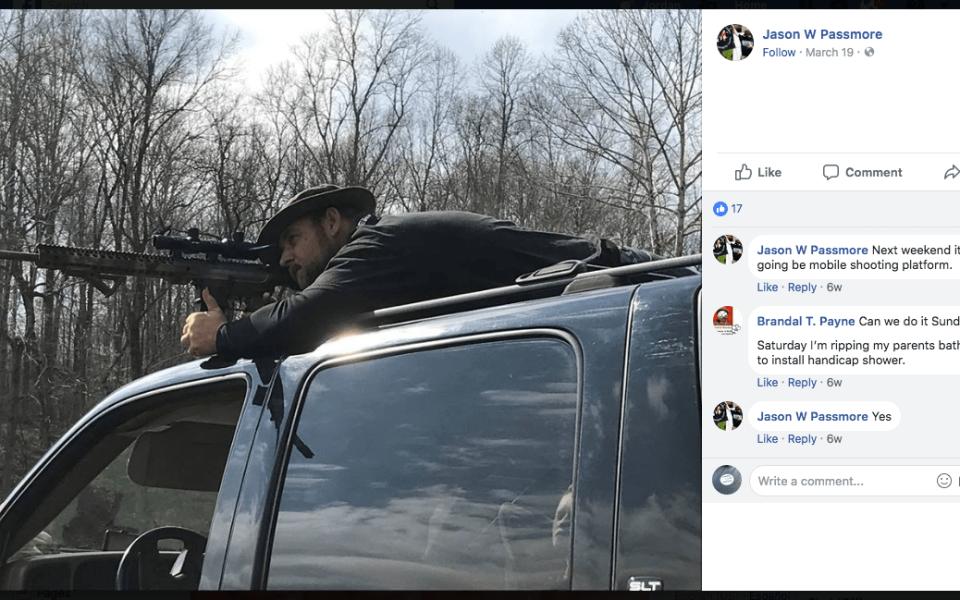Click your avatar beside the comment box
The height and width of the screenshot is (600, 960).
point(727,480)
